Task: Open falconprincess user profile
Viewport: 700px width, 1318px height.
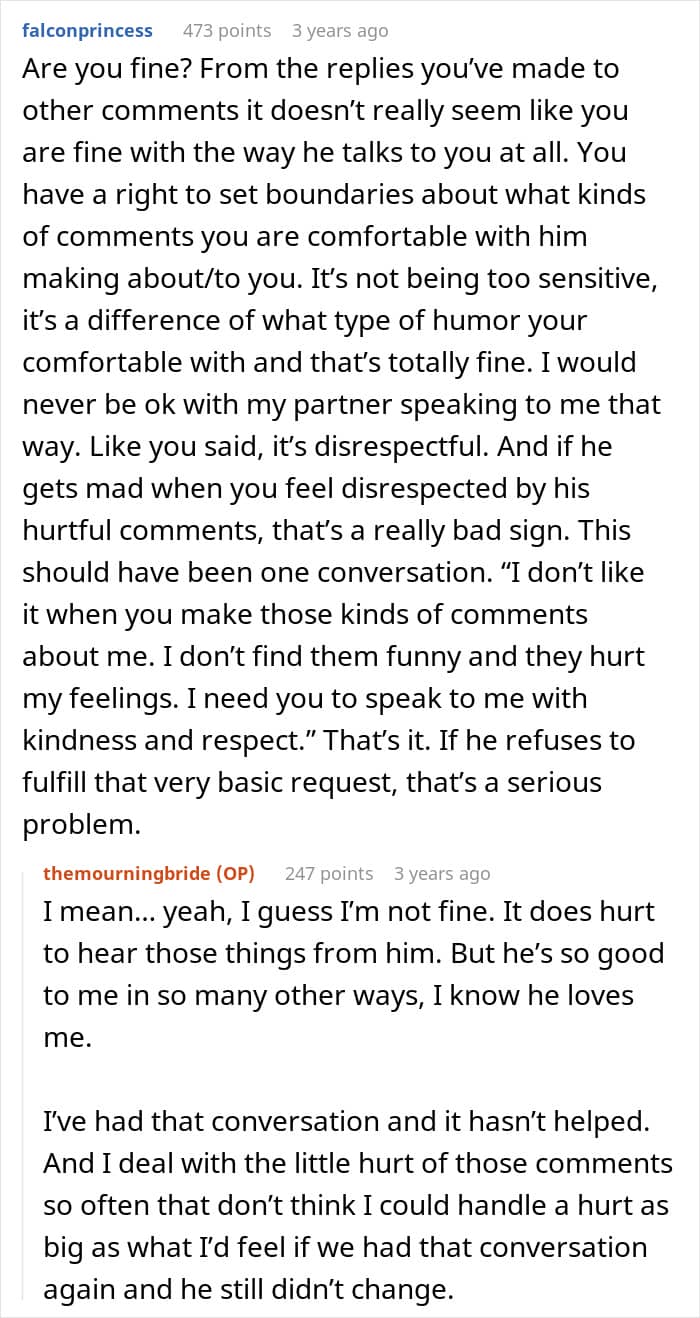Action: [88, 31]
